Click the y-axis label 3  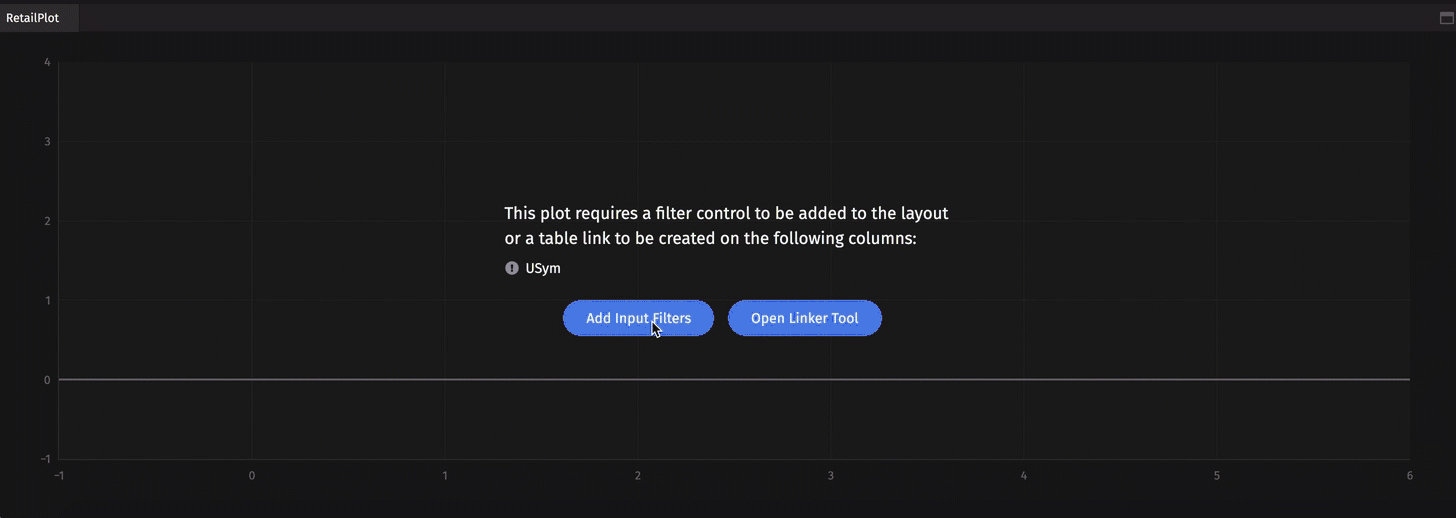point(48,142)
